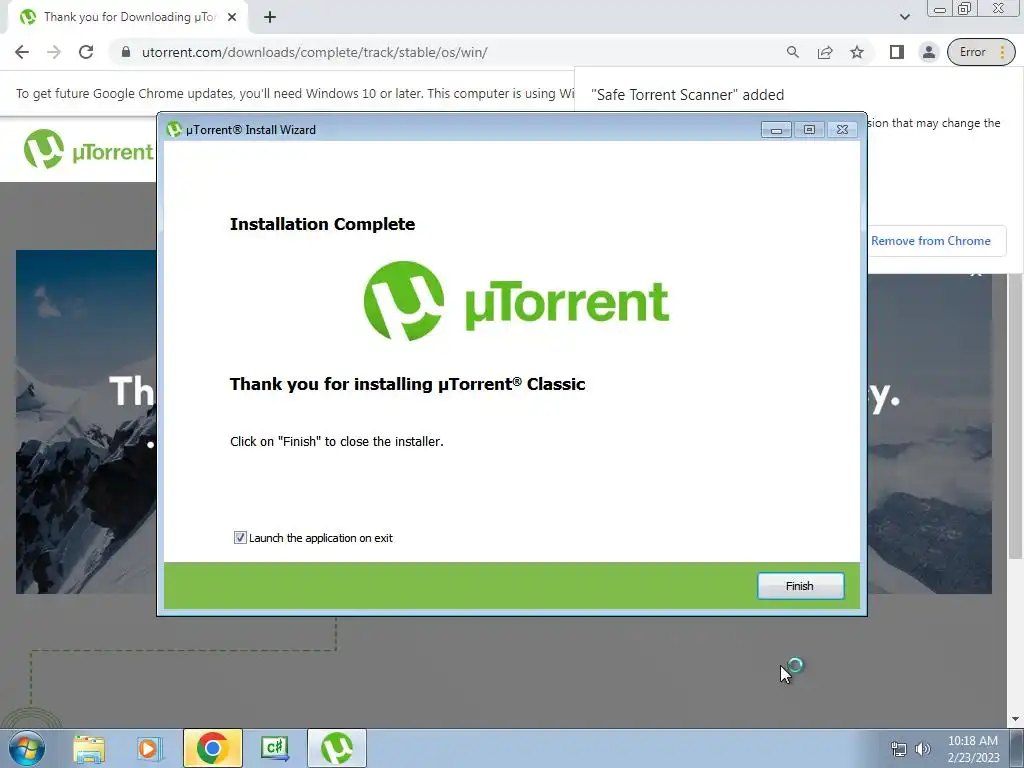1024x768 pixels.
Task: Go back in Chrome
Action: click(22, 52)
